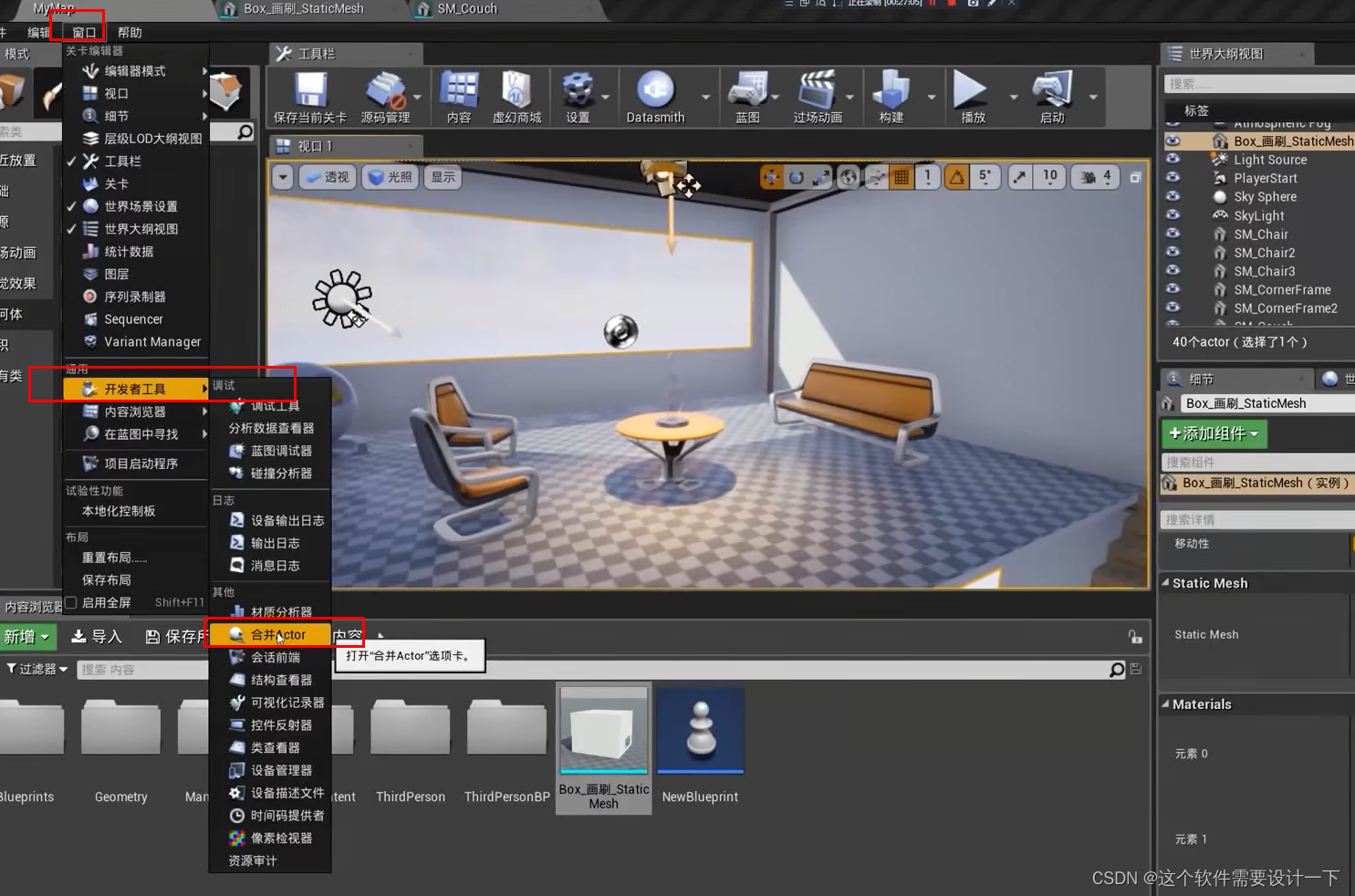1355x896 pixels.
Task: Toggle visibility of SM_Chair in the outliner
Action: pos(1174,234)
